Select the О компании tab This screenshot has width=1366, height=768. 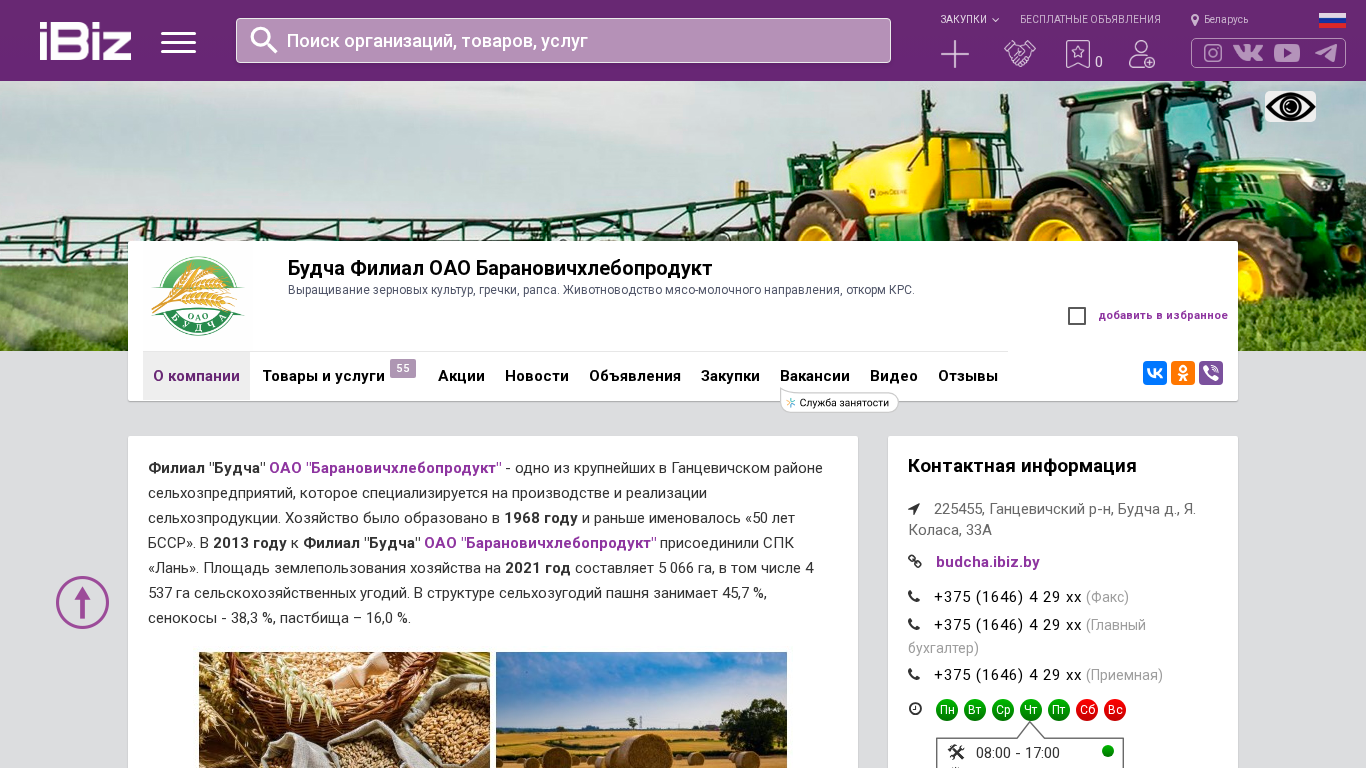pyautogui.click(x=196, y=376)
